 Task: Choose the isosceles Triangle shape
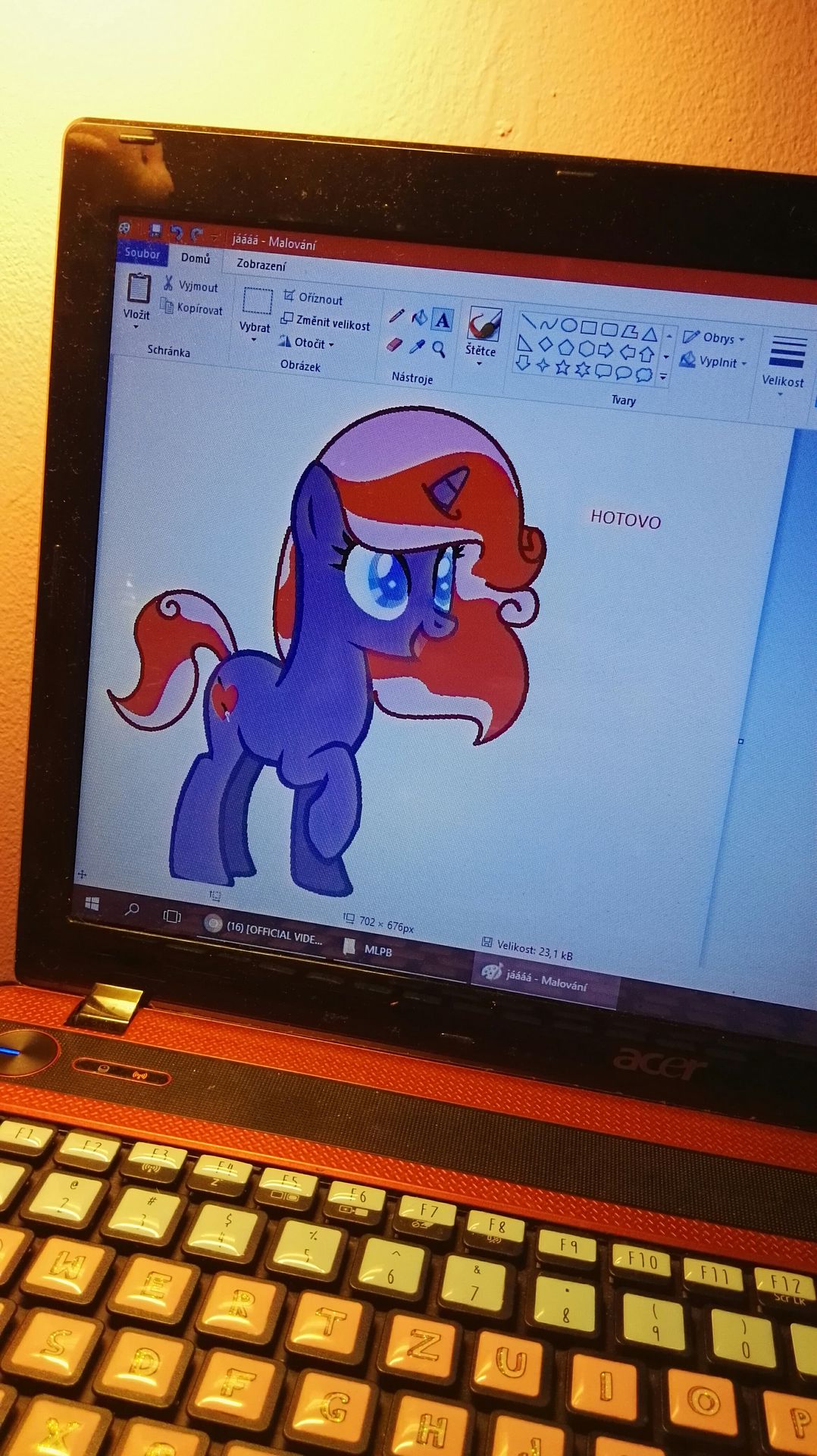(650, 334)
